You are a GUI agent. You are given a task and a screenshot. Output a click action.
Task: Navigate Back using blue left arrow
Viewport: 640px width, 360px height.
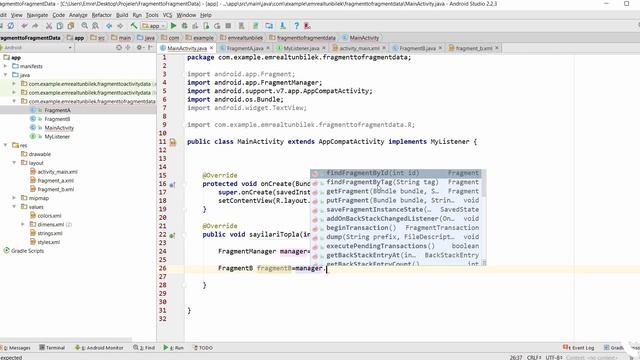click(109, 26)
